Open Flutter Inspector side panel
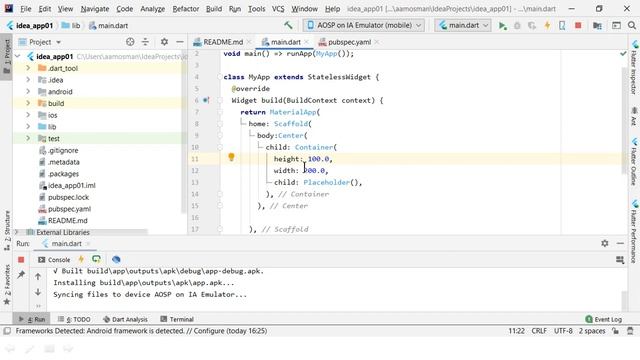640x360 pixels. (634, 67)
